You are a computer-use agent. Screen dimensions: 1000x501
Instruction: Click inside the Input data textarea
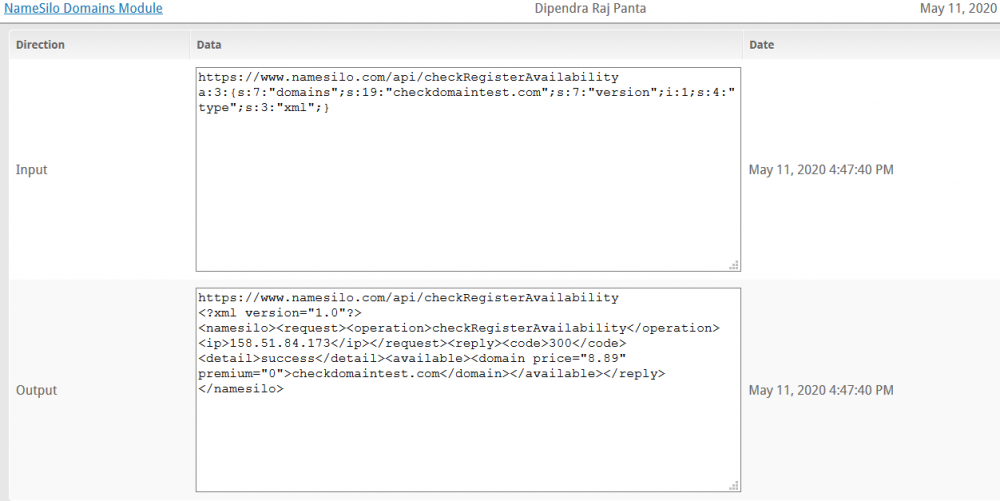click(468, 170)
